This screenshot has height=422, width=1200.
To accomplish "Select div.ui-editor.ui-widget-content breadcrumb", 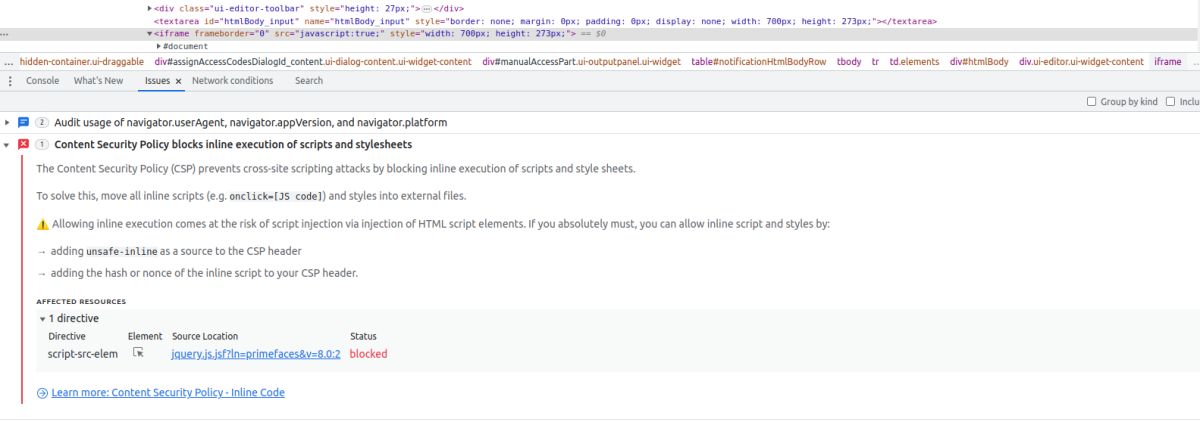I will tap(1081, 62).
